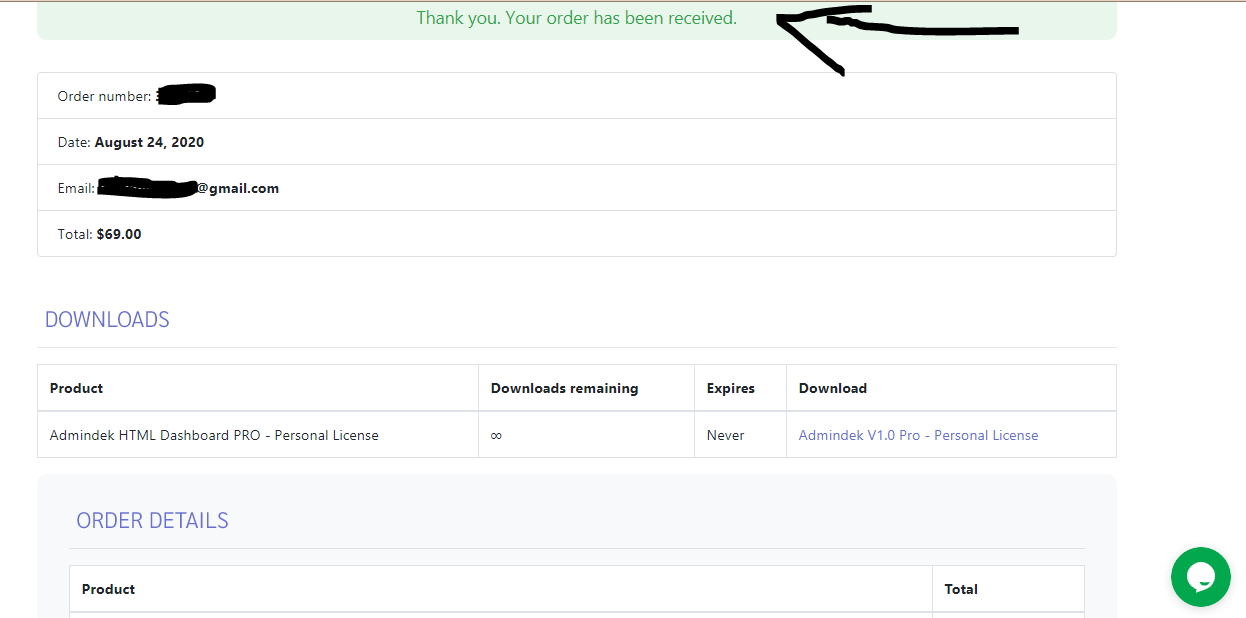
Task: Open the green chat widget bubble
Action: coord(1201,577)
